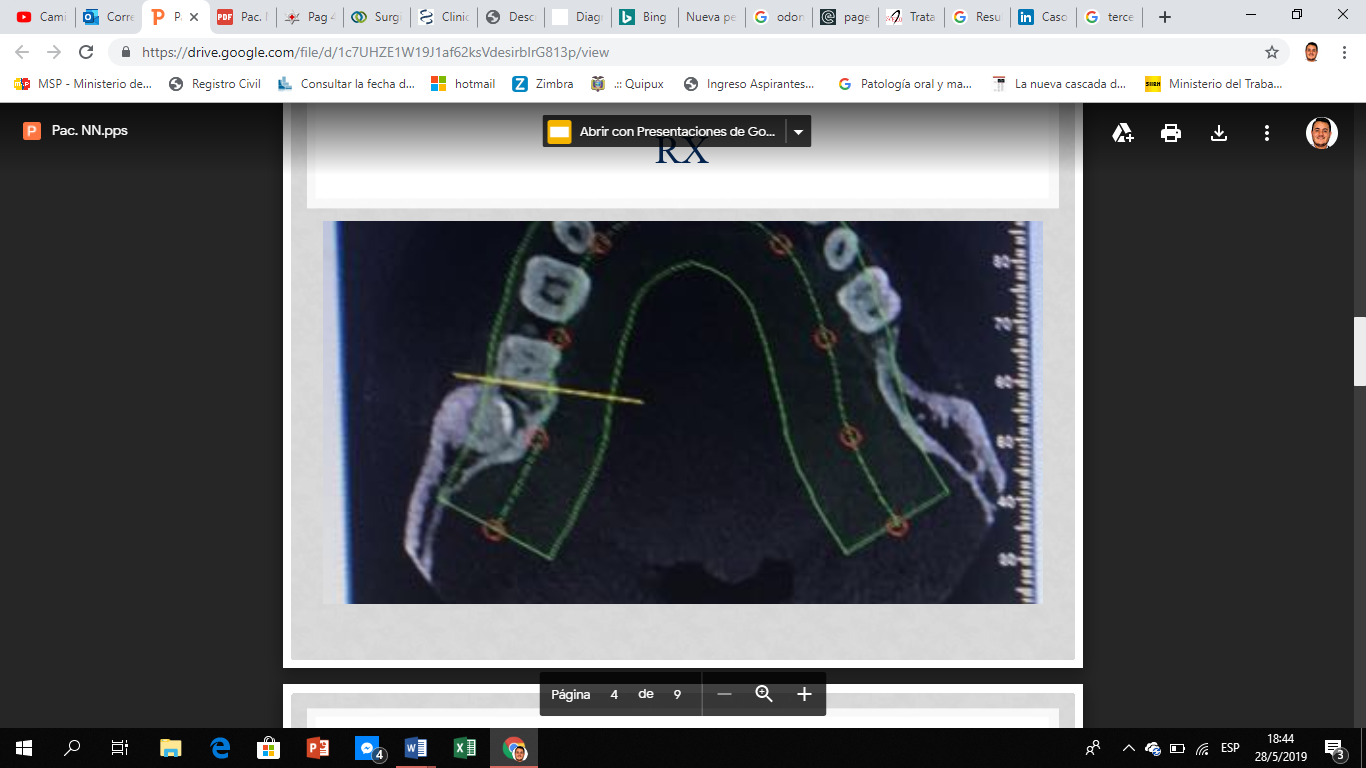Open PowerPoint from the Windows taskbar
This screenshot has width=1366, height=768.
click(x=318, y=748)
